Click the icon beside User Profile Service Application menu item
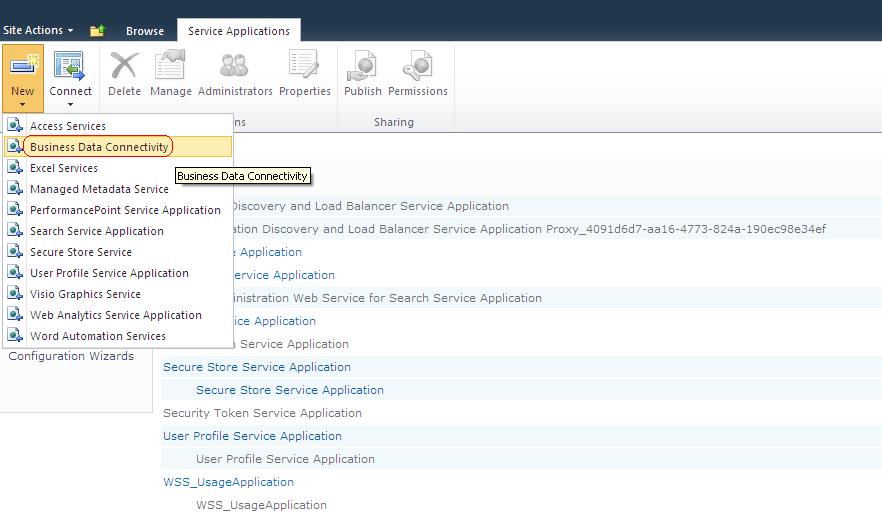 [x=15, y=272]
